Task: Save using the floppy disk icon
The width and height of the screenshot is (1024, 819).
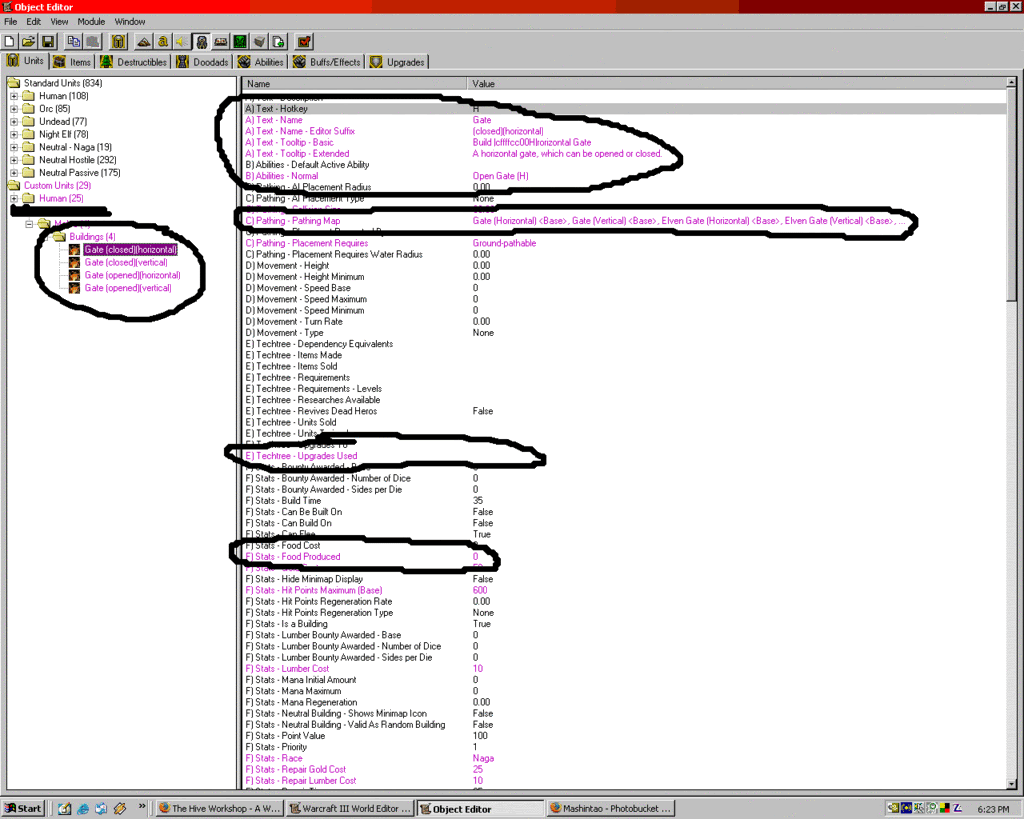Action: [47, 41]
